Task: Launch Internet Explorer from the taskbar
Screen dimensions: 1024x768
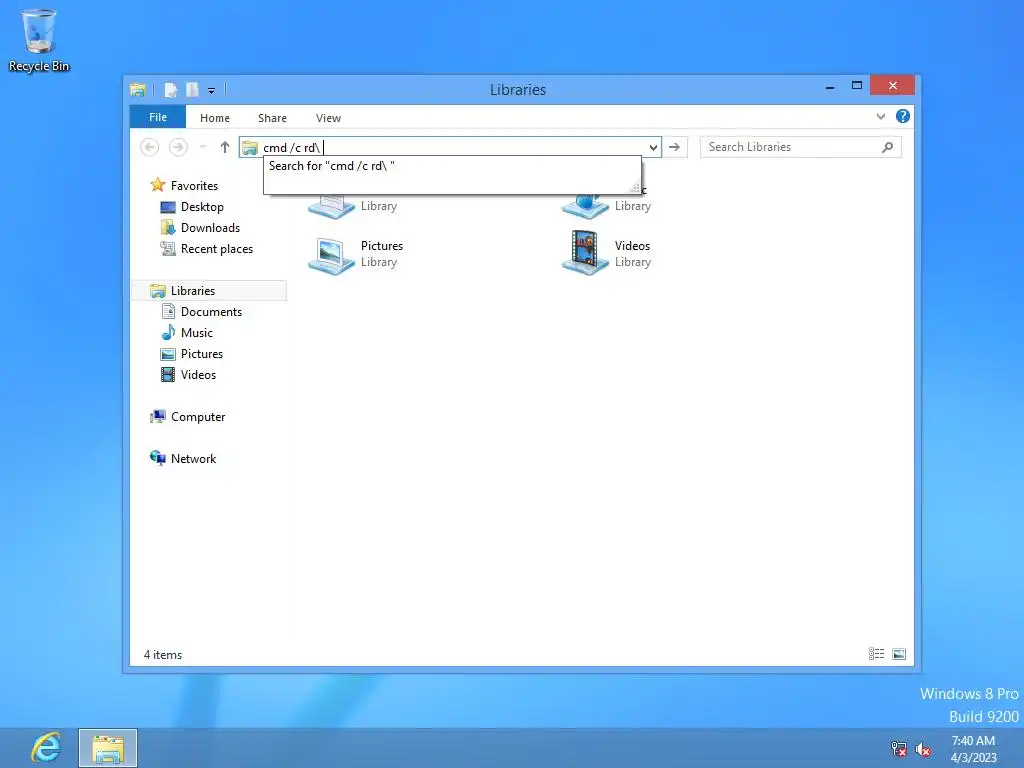Action: [x=45, y=748]
